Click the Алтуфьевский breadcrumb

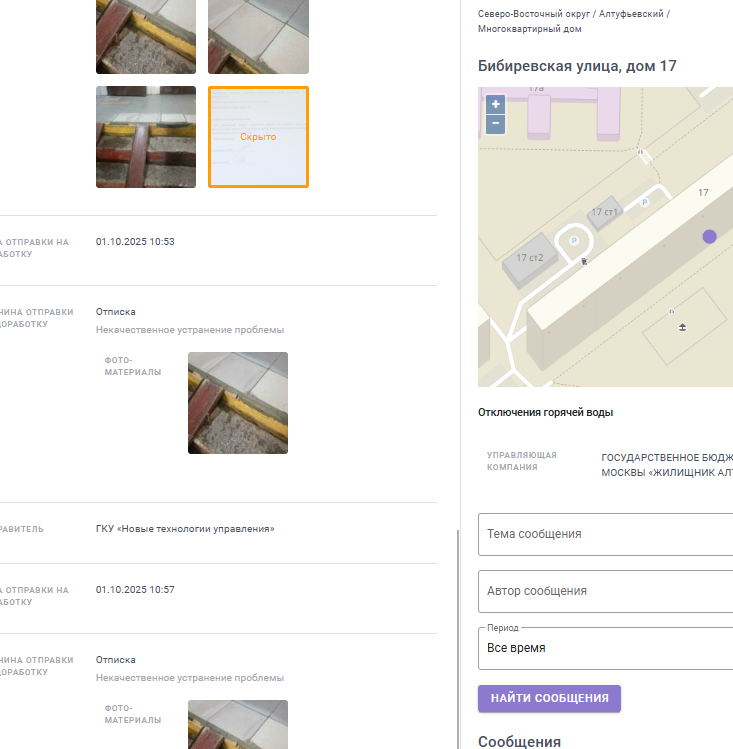631,14
